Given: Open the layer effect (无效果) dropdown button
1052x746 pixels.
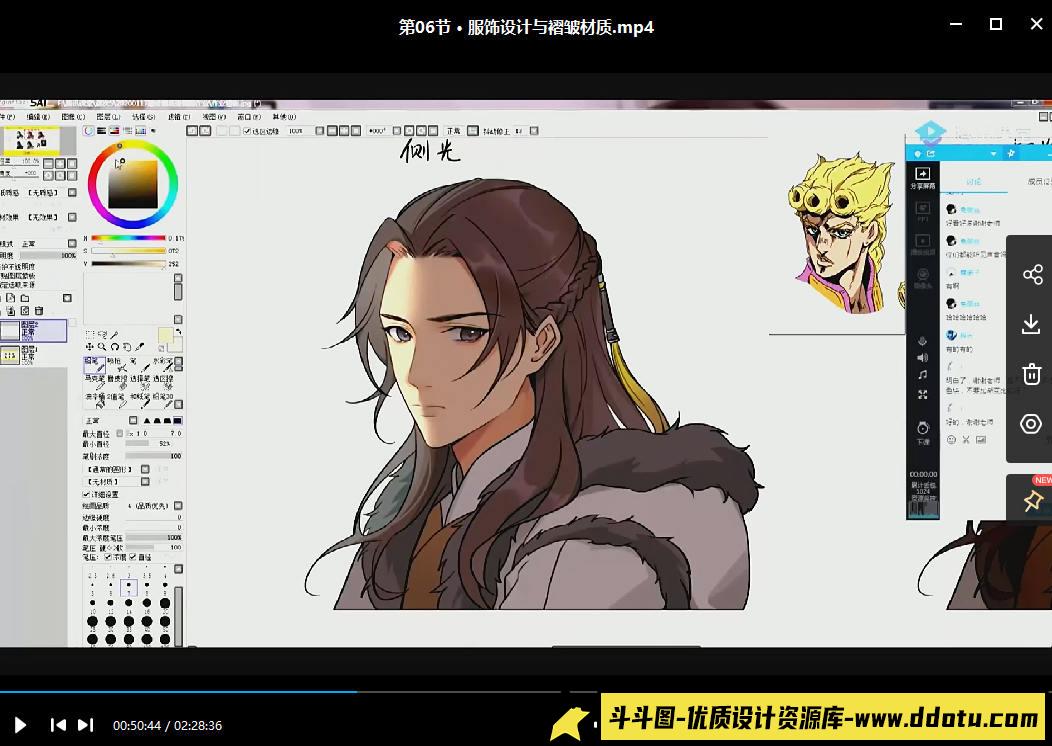Looking at the screenshot, I should (x=72, y=217).
